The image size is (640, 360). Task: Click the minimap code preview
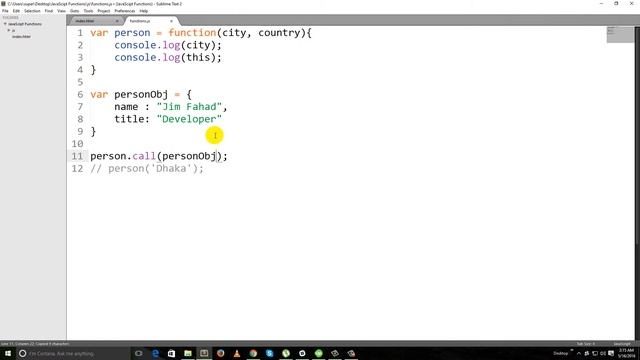[620, 35]
